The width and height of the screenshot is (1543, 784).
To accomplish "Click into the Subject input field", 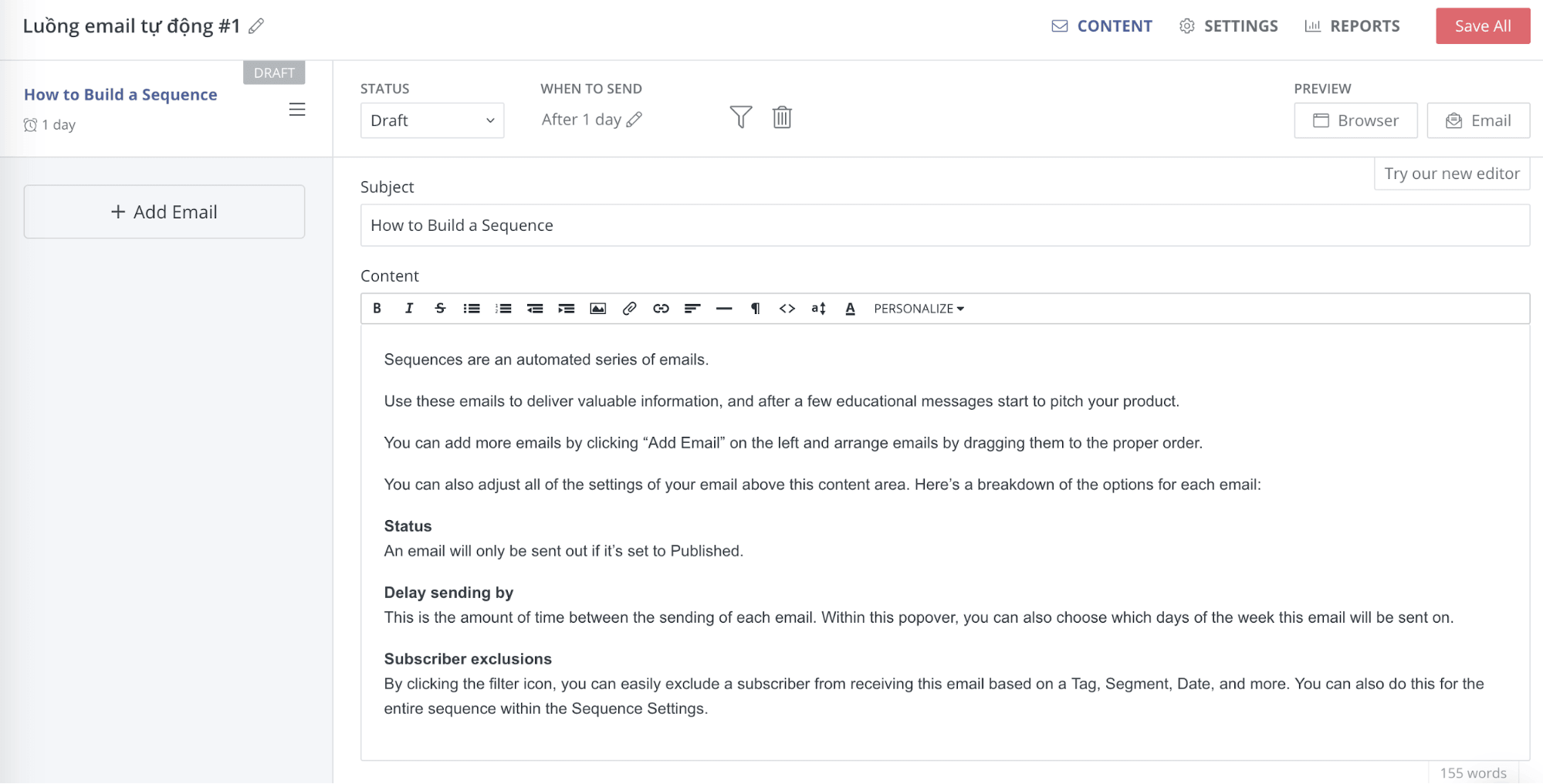I will [x=945, y=225].
